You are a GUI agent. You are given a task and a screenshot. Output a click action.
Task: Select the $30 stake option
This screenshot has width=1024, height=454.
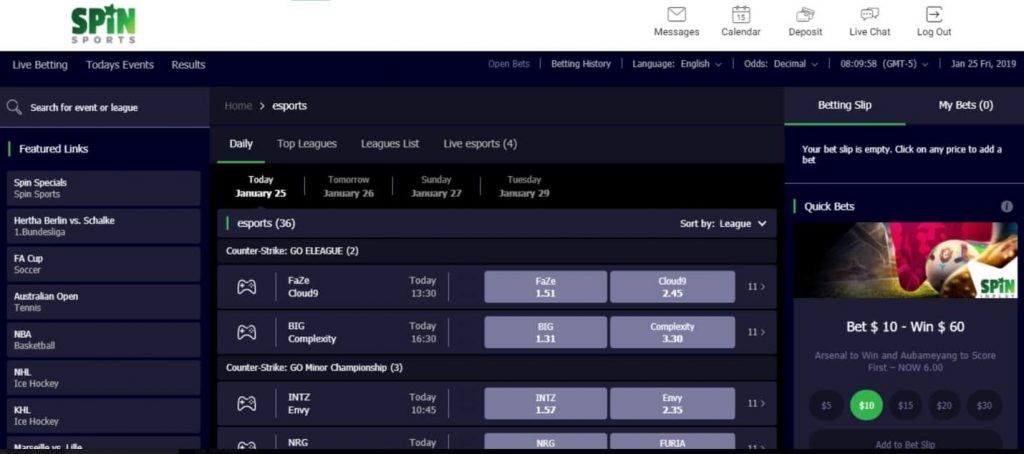click(984, 406)
